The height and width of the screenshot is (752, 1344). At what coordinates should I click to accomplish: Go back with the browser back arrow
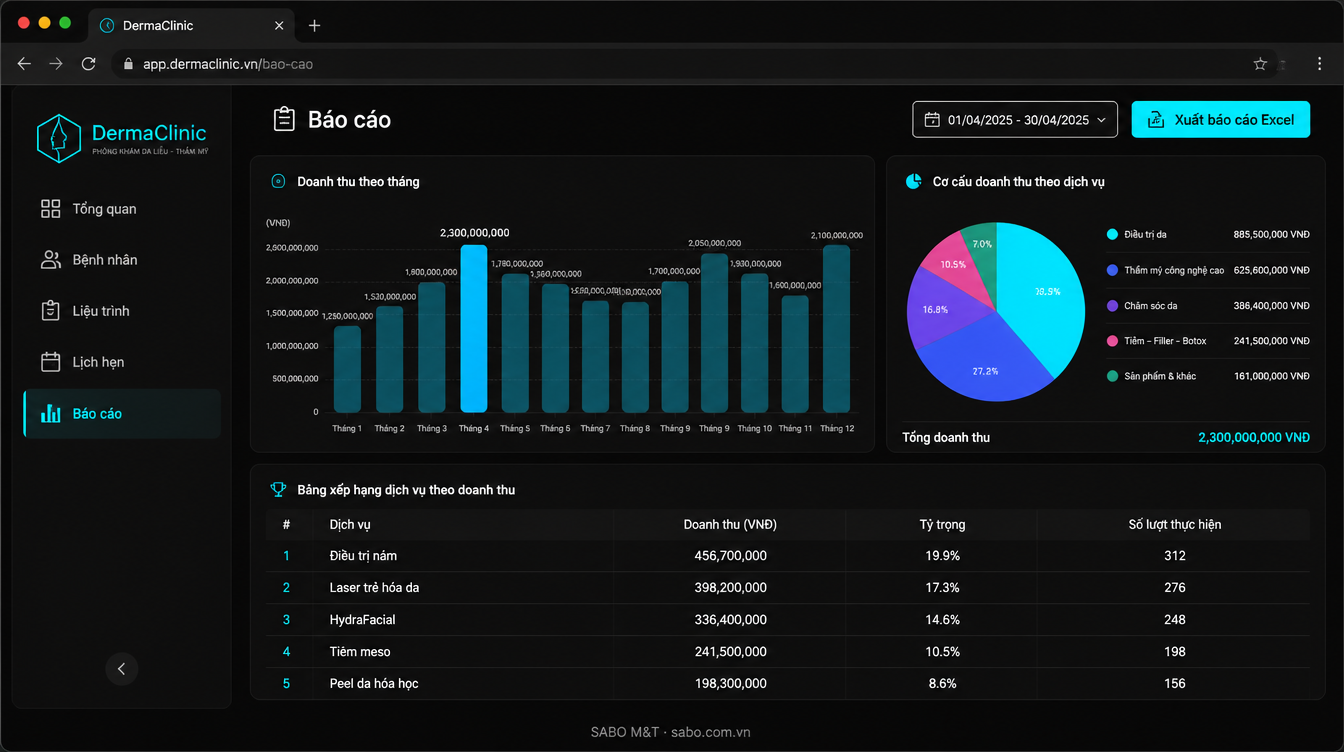click(x=24, y=64)
